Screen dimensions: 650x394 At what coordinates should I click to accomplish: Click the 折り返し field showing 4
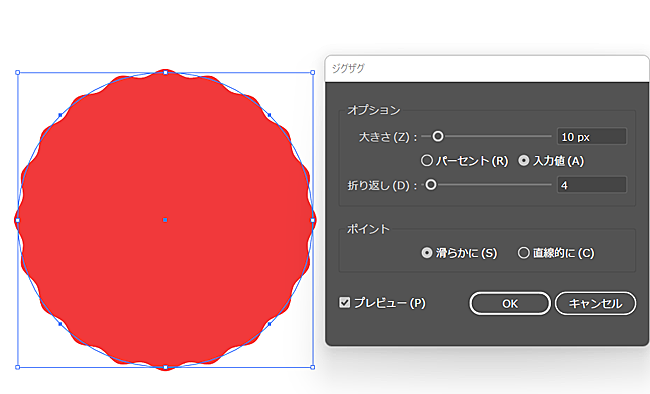(x=592, y=185)
